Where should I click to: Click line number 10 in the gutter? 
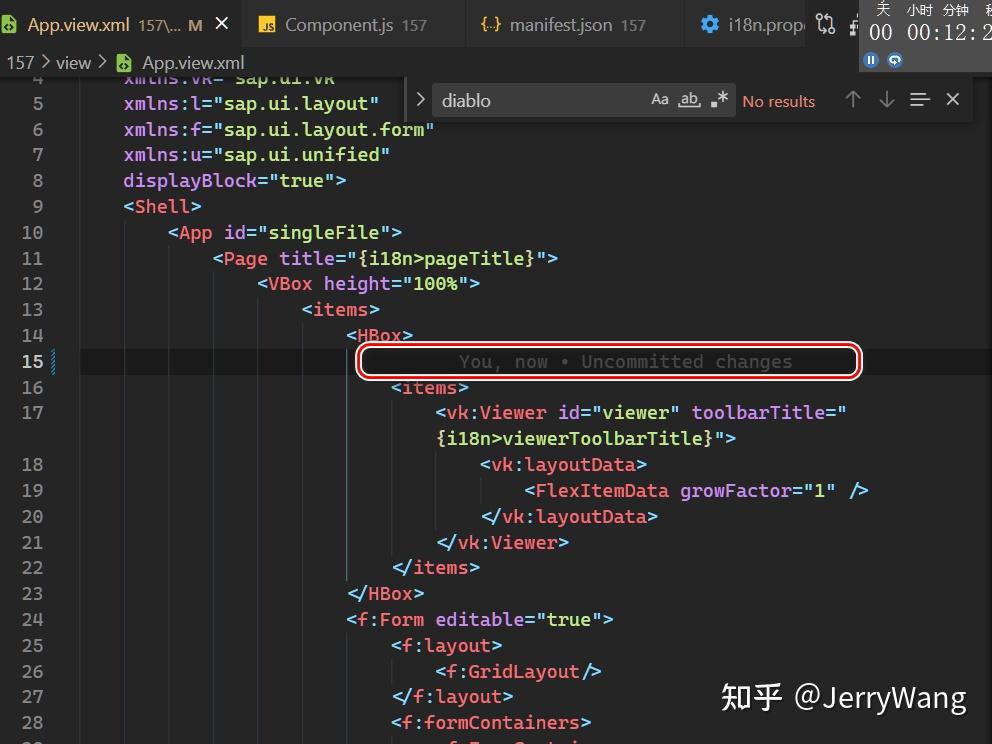[32, 232]
